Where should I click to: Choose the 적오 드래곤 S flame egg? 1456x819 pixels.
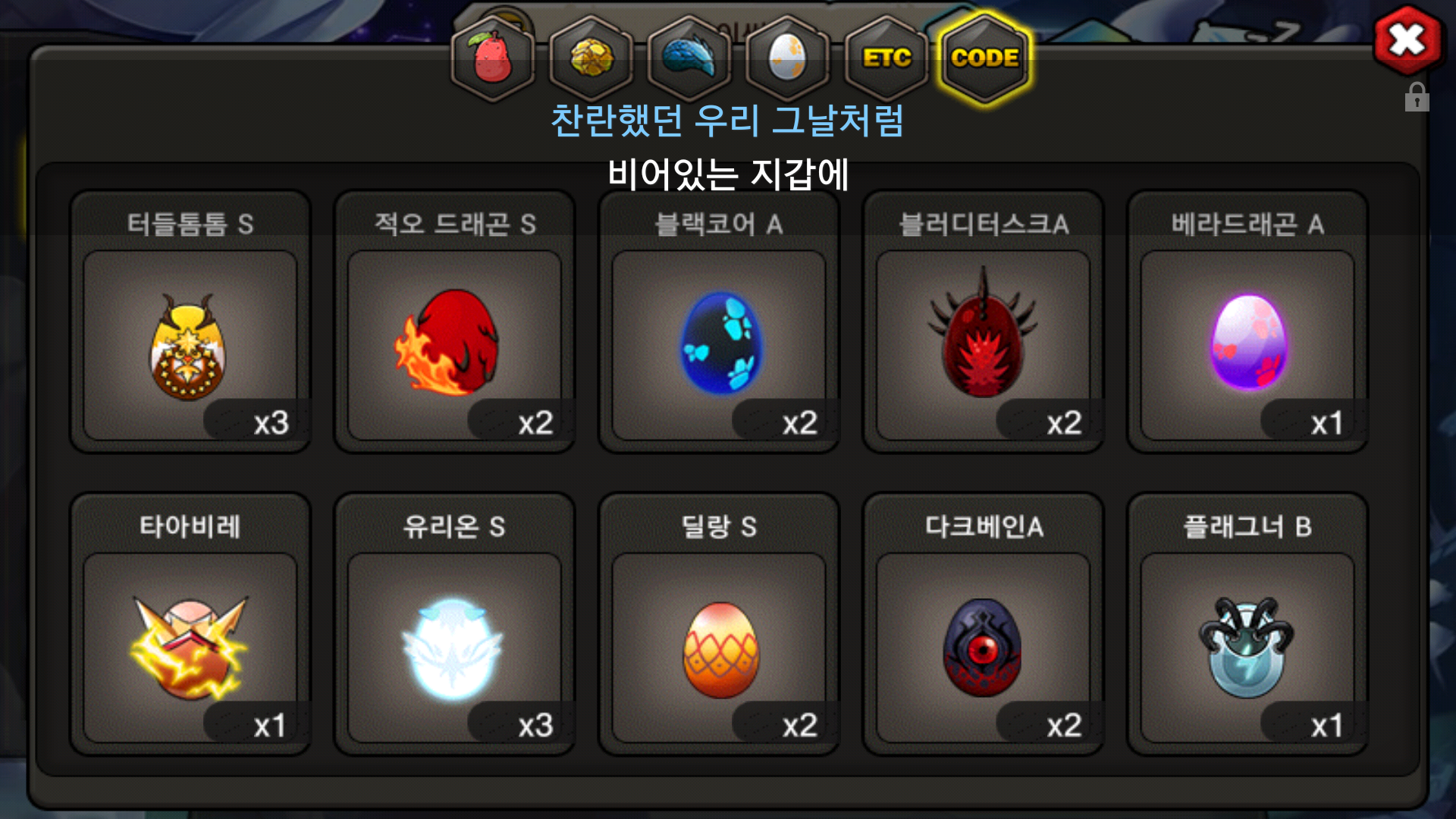(x=454, y=346)
